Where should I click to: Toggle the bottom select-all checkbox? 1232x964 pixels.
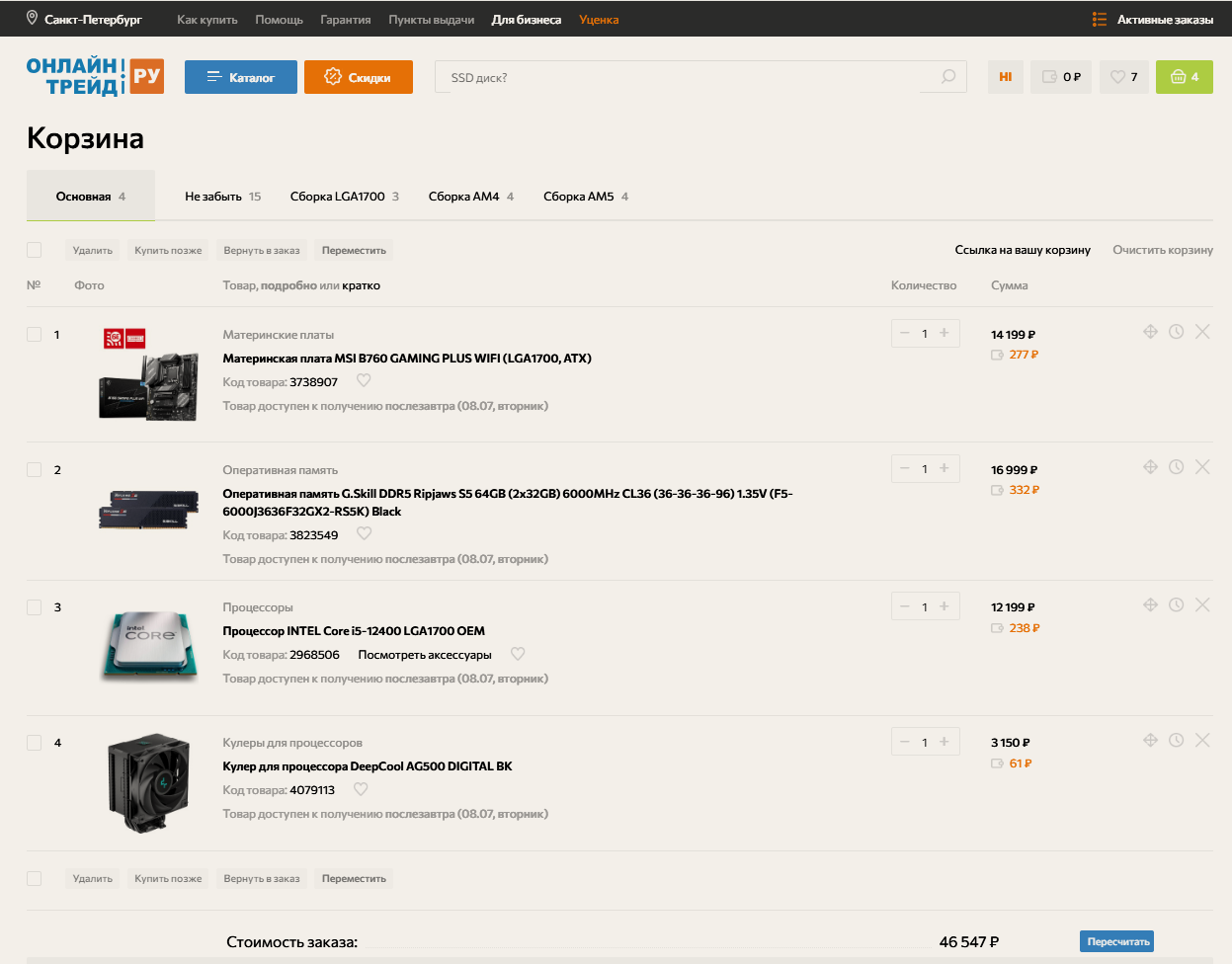[35, 878]
